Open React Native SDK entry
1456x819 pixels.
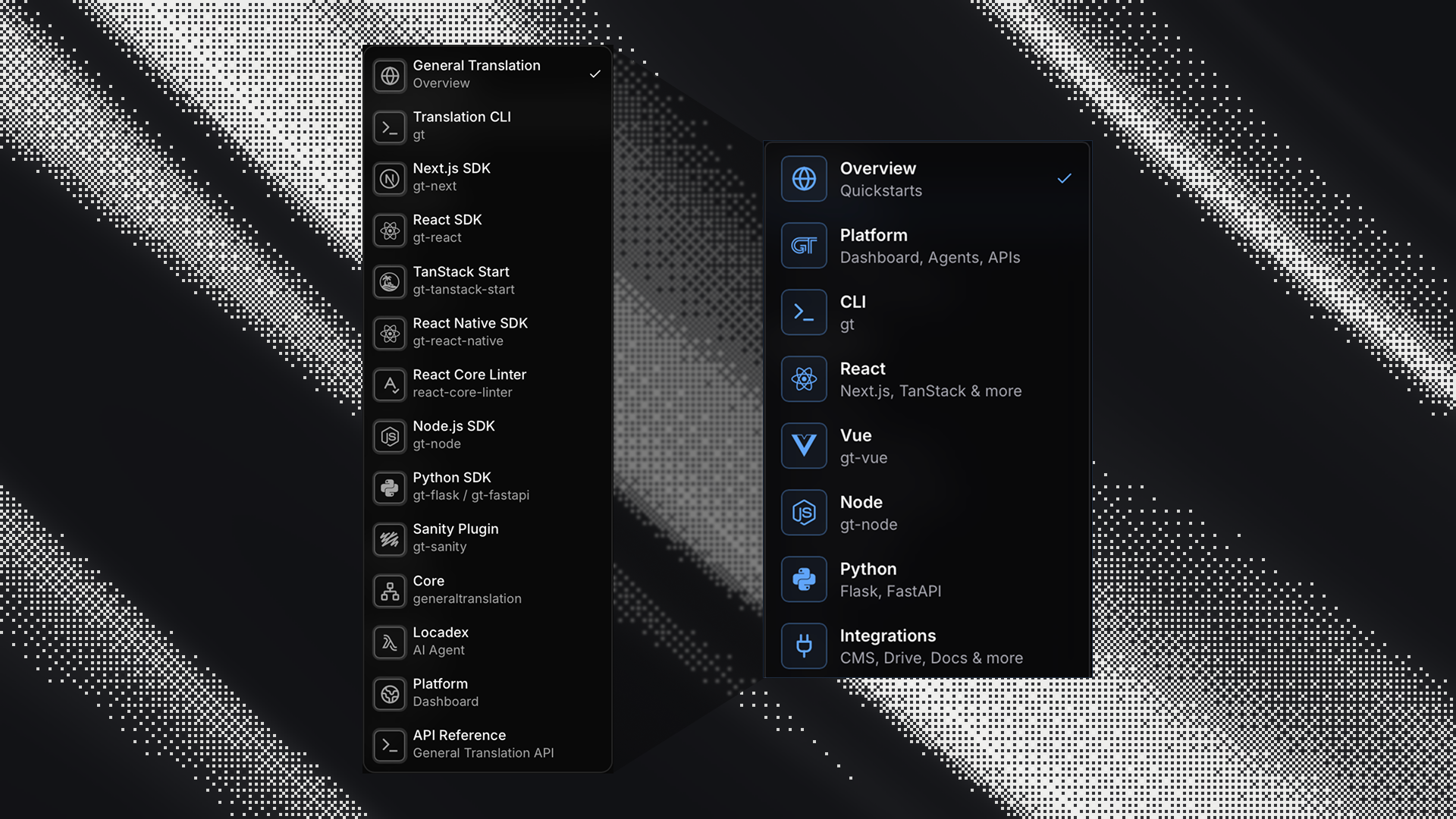pyautogui.click(x=488, y=334)
